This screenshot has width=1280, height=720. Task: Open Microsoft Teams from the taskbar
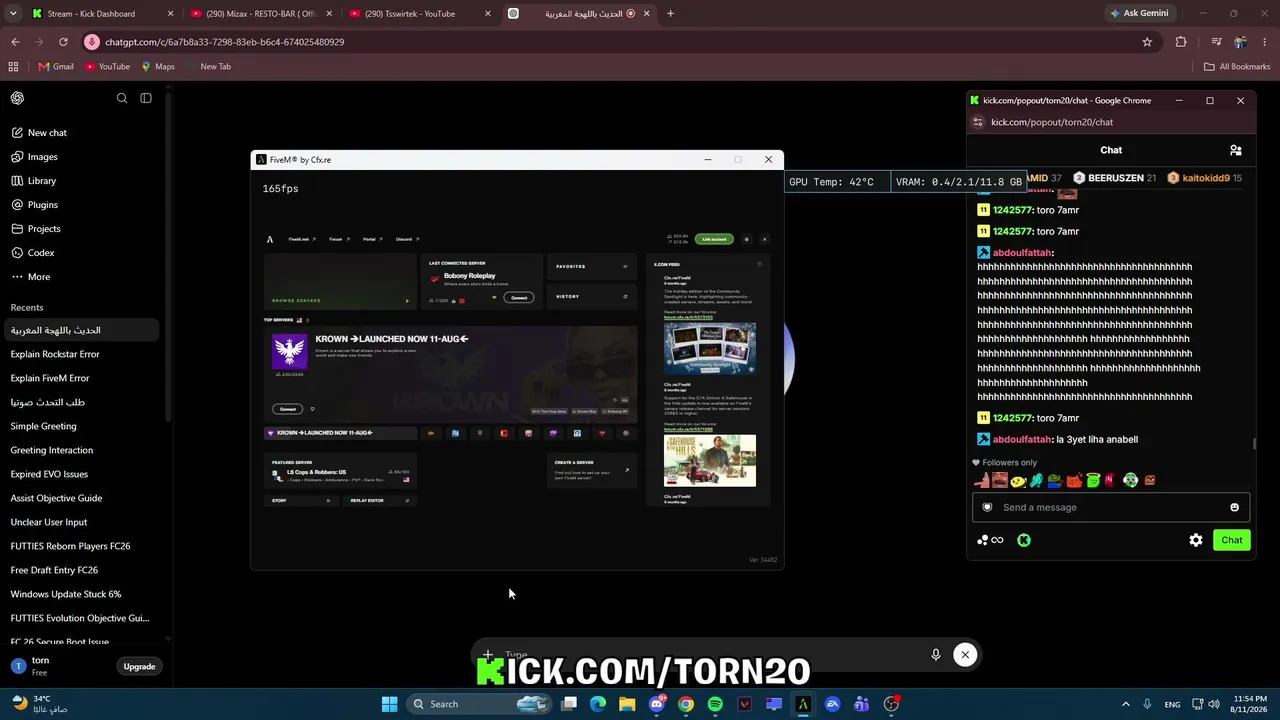[x=861, y=704]
